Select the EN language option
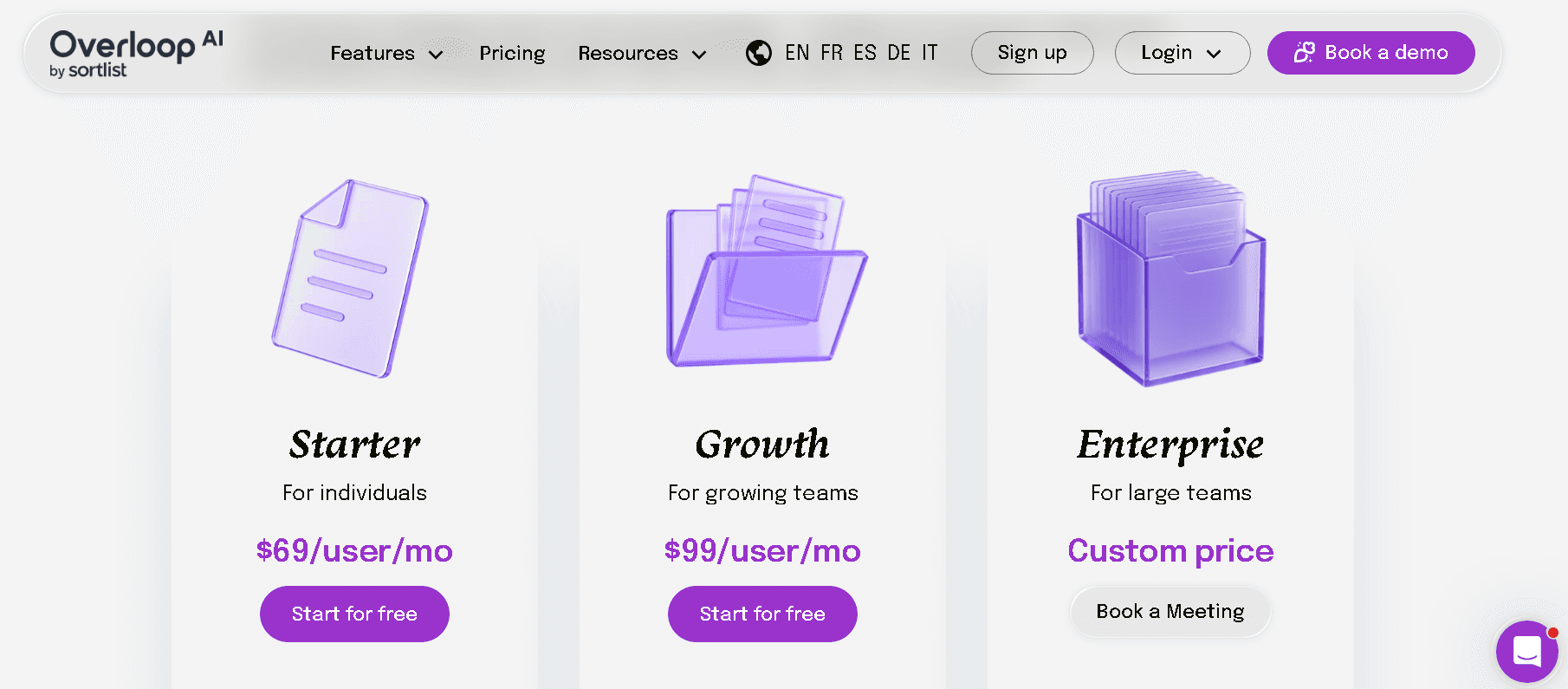The width and height of the screenshot is (1568, 689). 797,53
